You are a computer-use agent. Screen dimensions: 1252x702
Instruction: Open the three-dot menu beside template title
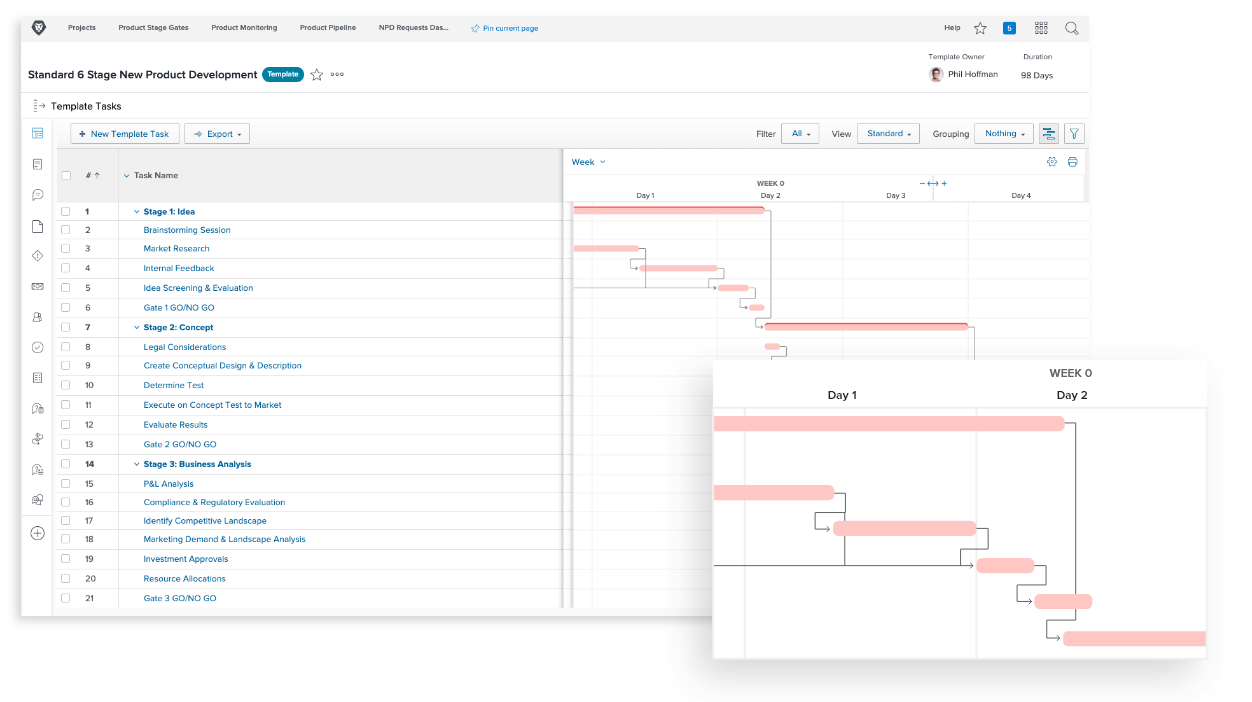pyautogui.click(x=337, y=75)
